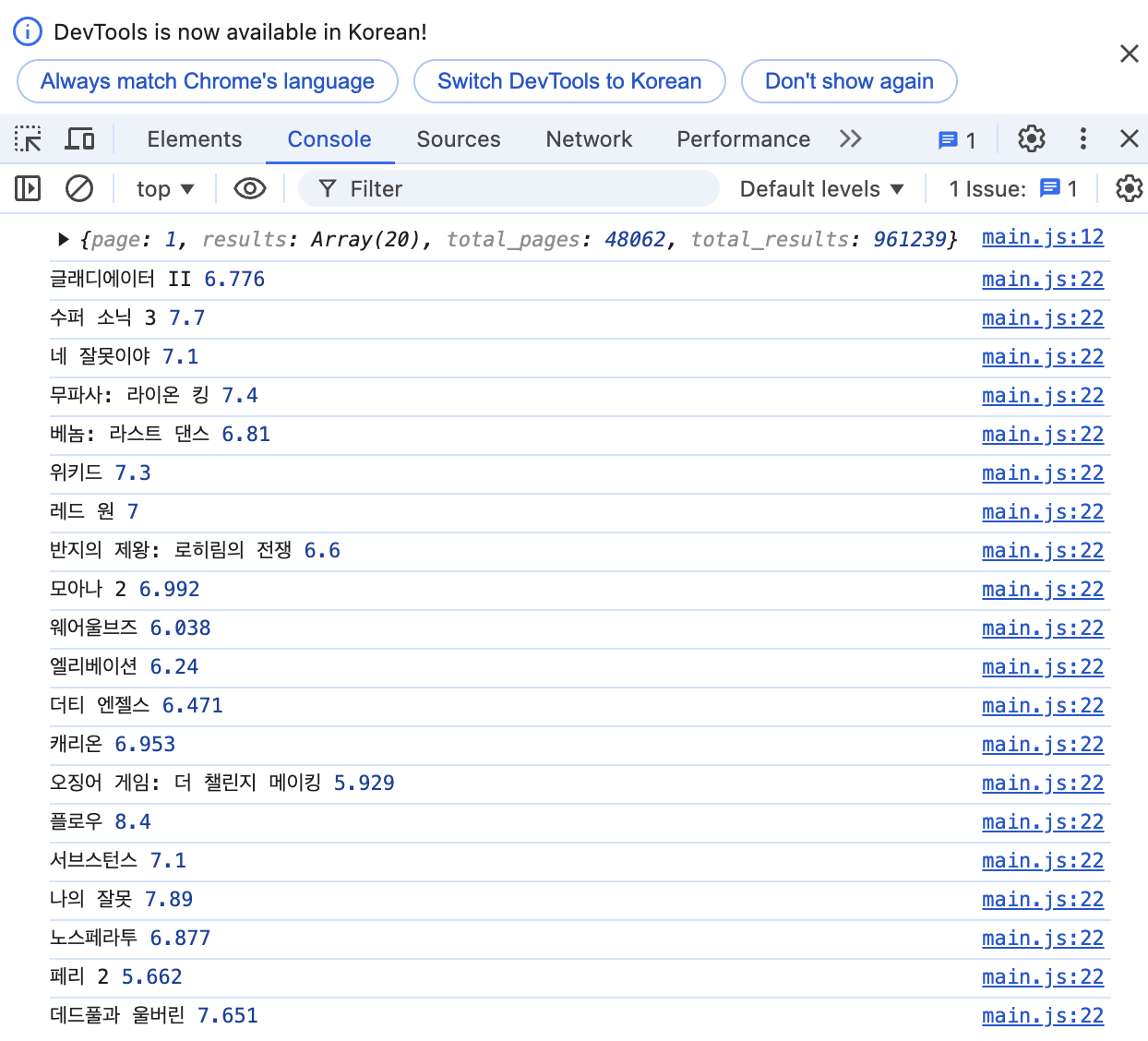The height and width of the screenshot is (1041, 1148).
Task: Click the Don't show again button
Action: tap(849, 81)
